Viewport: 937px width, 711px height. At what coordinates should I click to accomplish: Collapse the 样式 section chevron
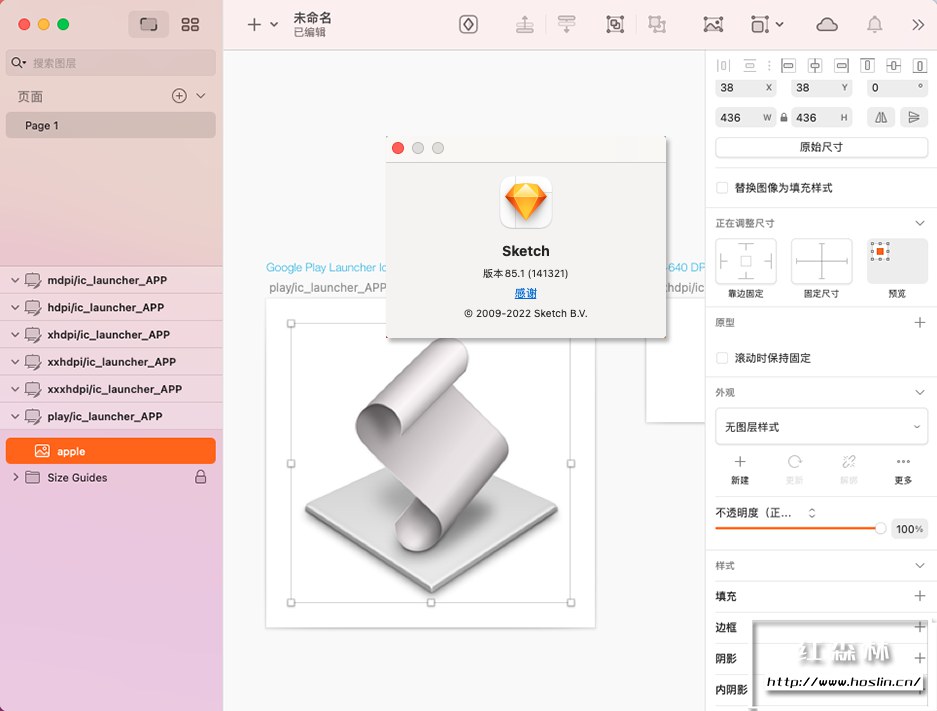pos(920,565)
